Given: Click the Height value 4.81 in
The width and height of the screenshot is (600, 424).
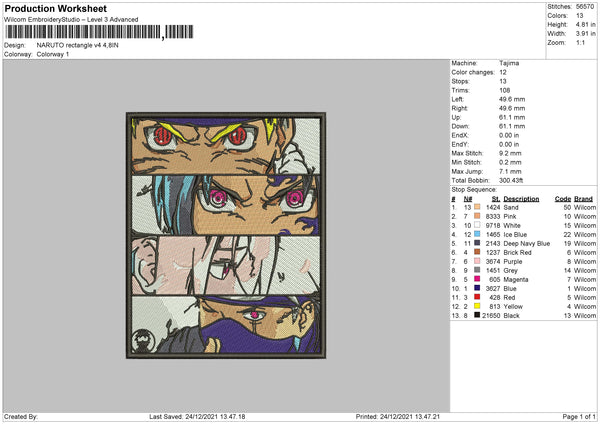Looking at the screenshot, I should click(585, 24).
